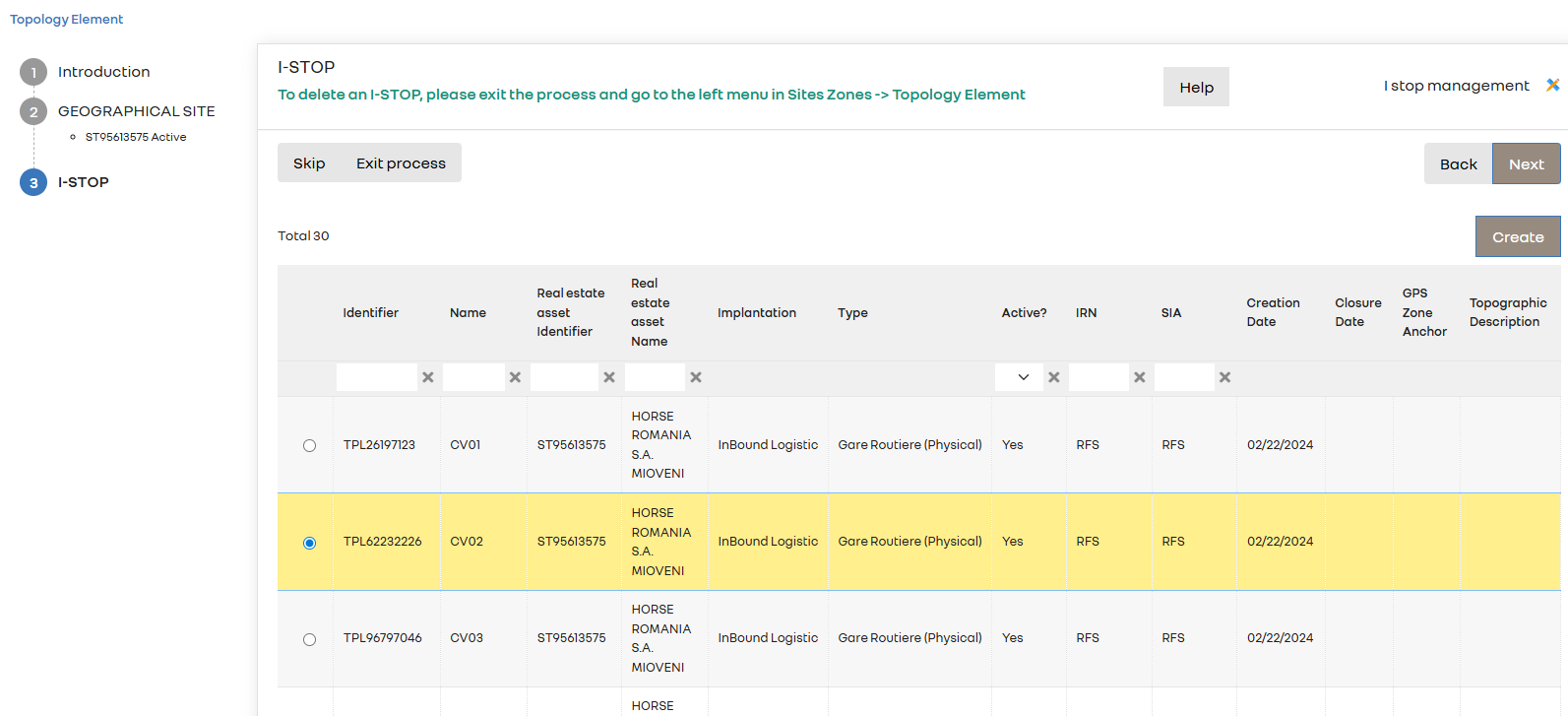
Task: Clear the Identifier filter with its X icon
Action: tap(428, 377)
